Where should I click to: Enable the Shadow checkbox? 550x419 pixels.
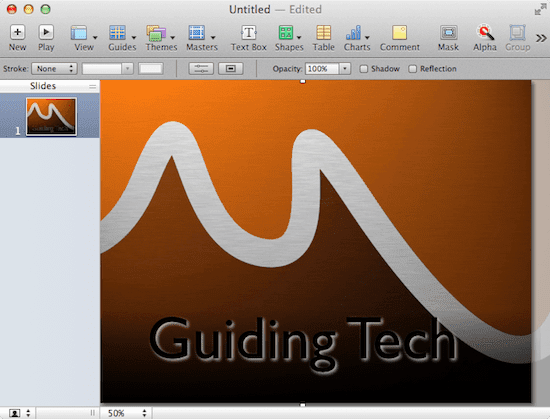[363, 69]
